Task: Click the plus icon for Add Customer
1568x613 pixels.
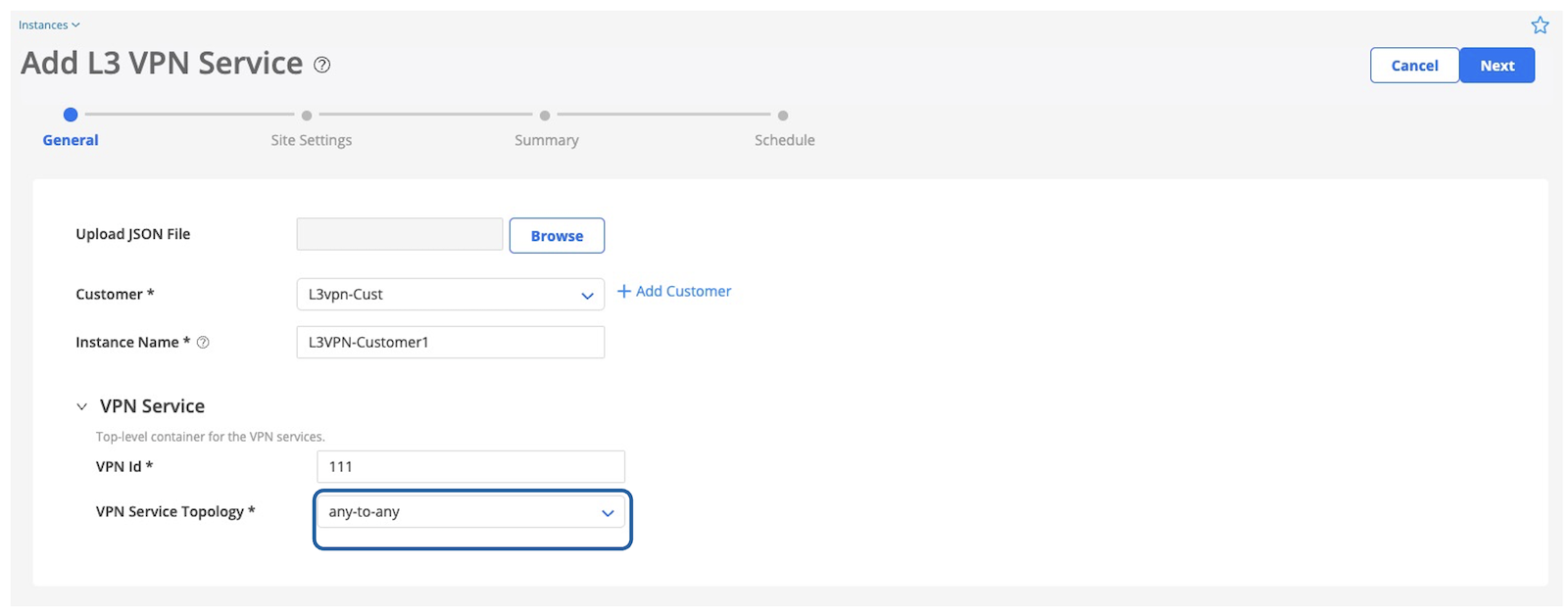Action: pyautogui.click(x=623, y=292)
